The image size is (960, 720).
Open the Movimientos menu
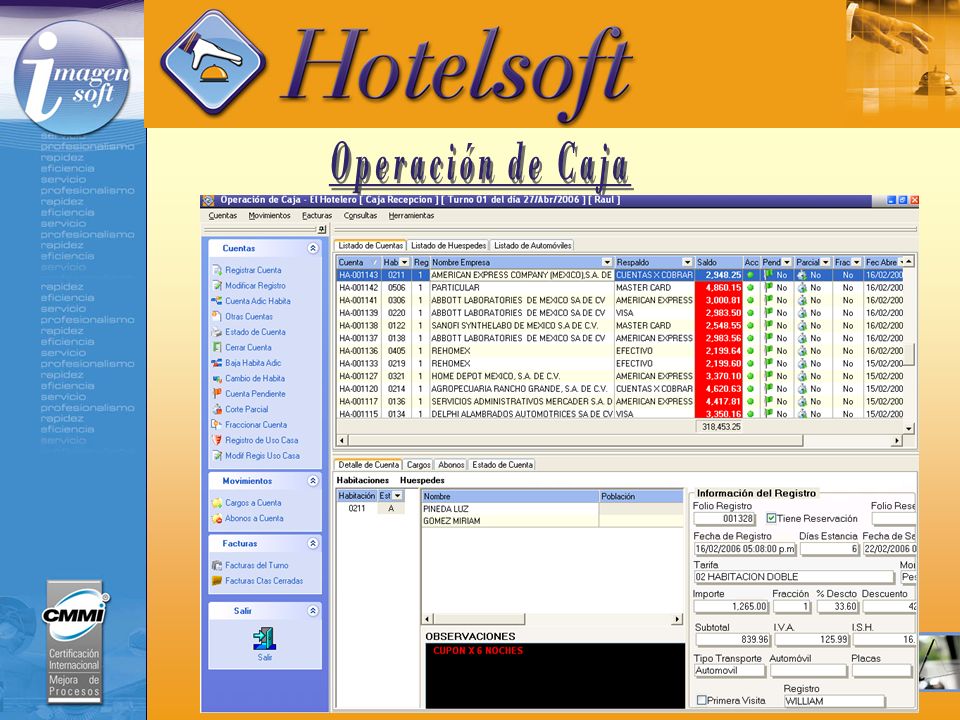pos(269,216)
